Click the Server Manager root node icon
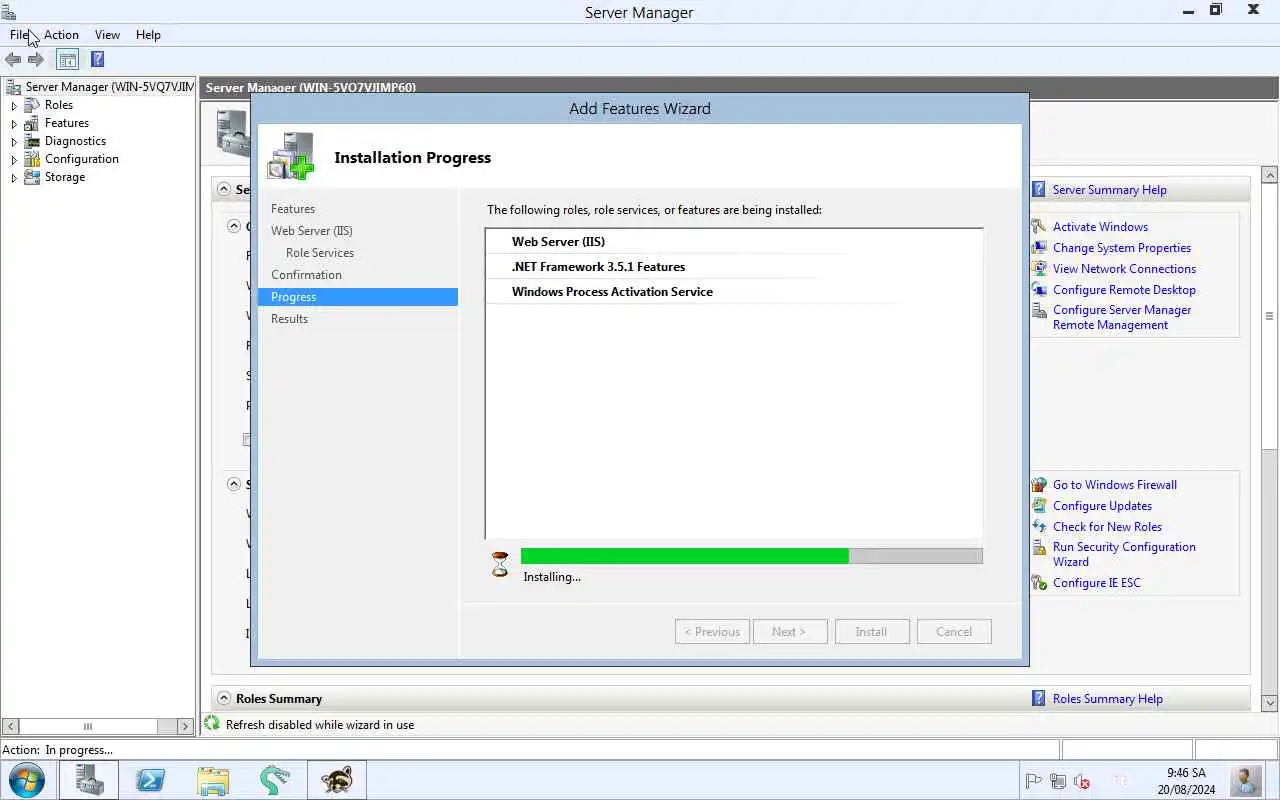Image resolution: width=1280 pixels, height=800 pixels. (x=13, y=87)
